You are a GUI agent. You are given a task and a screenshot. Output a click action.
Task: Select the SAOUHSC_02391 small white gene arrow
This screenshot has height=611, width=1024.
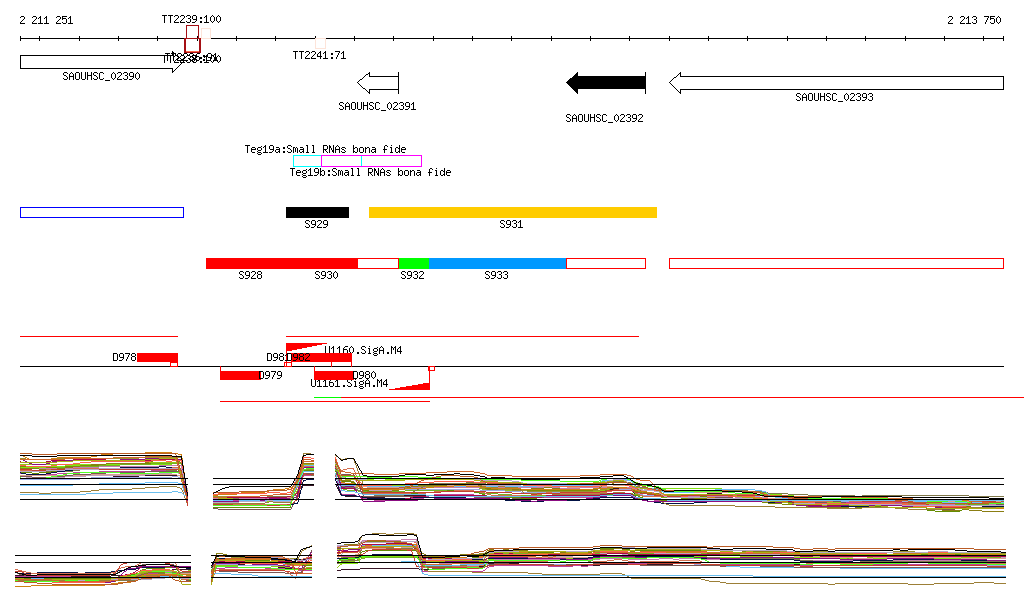tap(378, 83)
